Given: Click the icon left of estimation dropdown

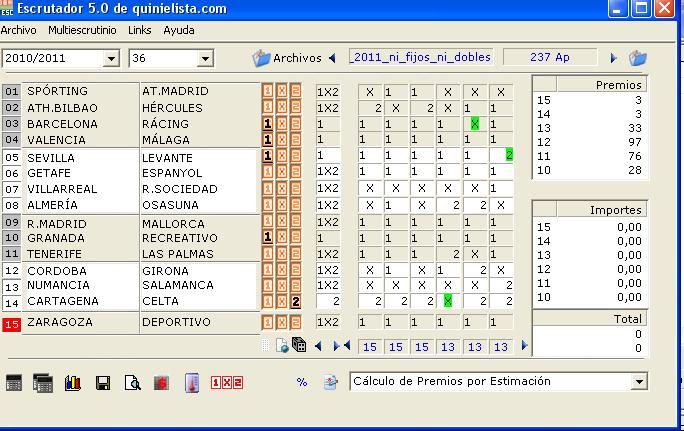Looking at the screenshot, I should pos(331,382).
